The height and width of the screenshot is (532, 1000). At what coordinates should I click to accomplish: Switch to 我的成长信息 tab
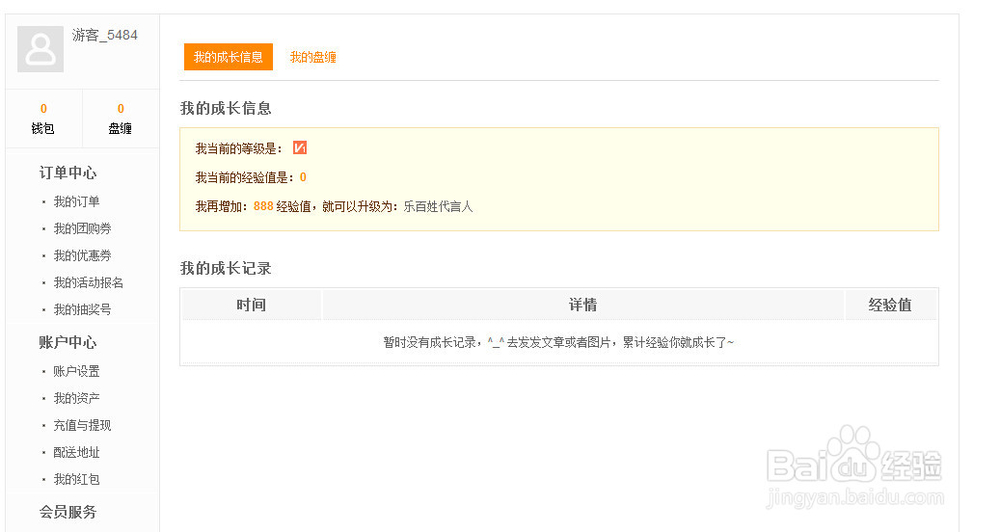tap(228, 57)
